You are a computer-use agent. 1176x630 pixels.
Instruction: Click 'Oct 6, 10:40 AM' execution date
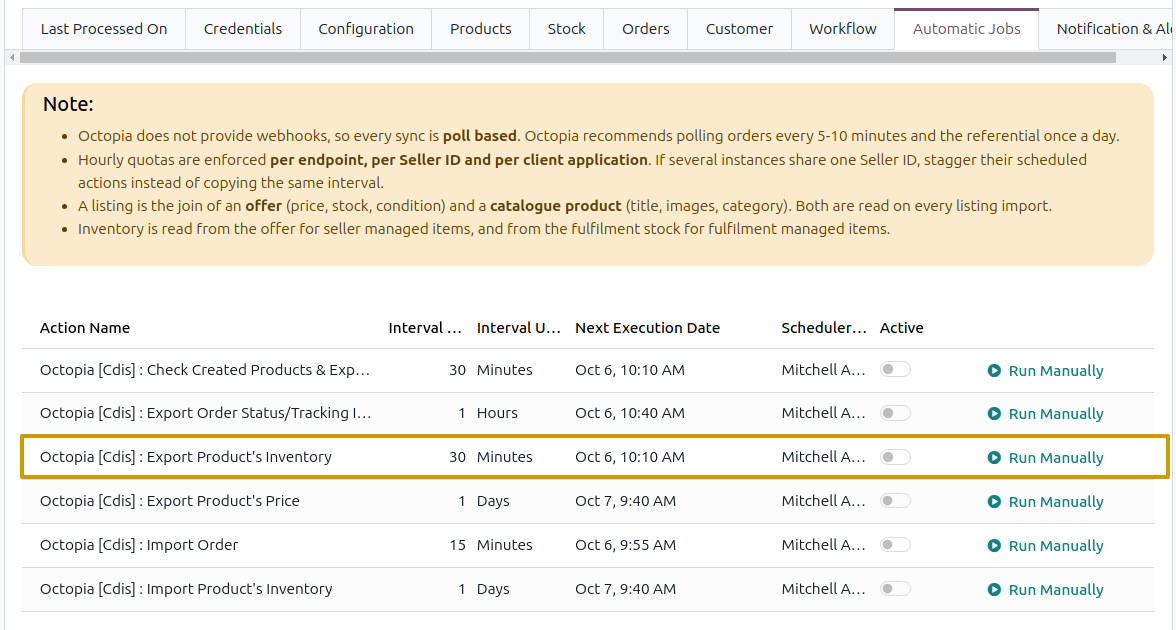(630, 413)
